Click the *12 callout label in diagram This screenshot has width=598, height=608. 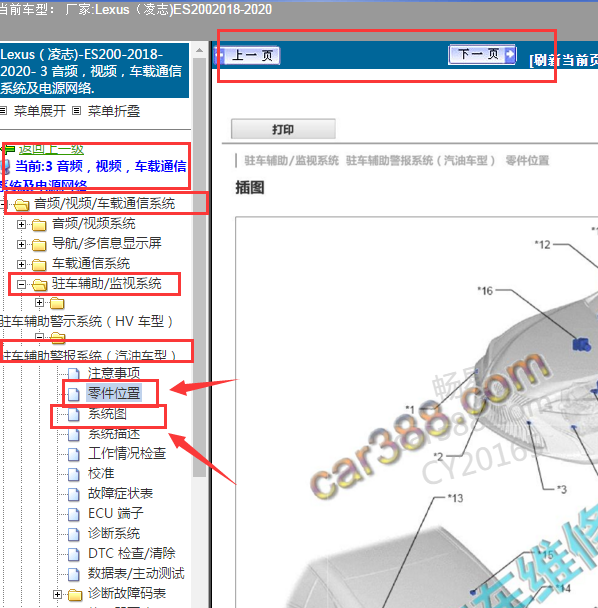543,245
